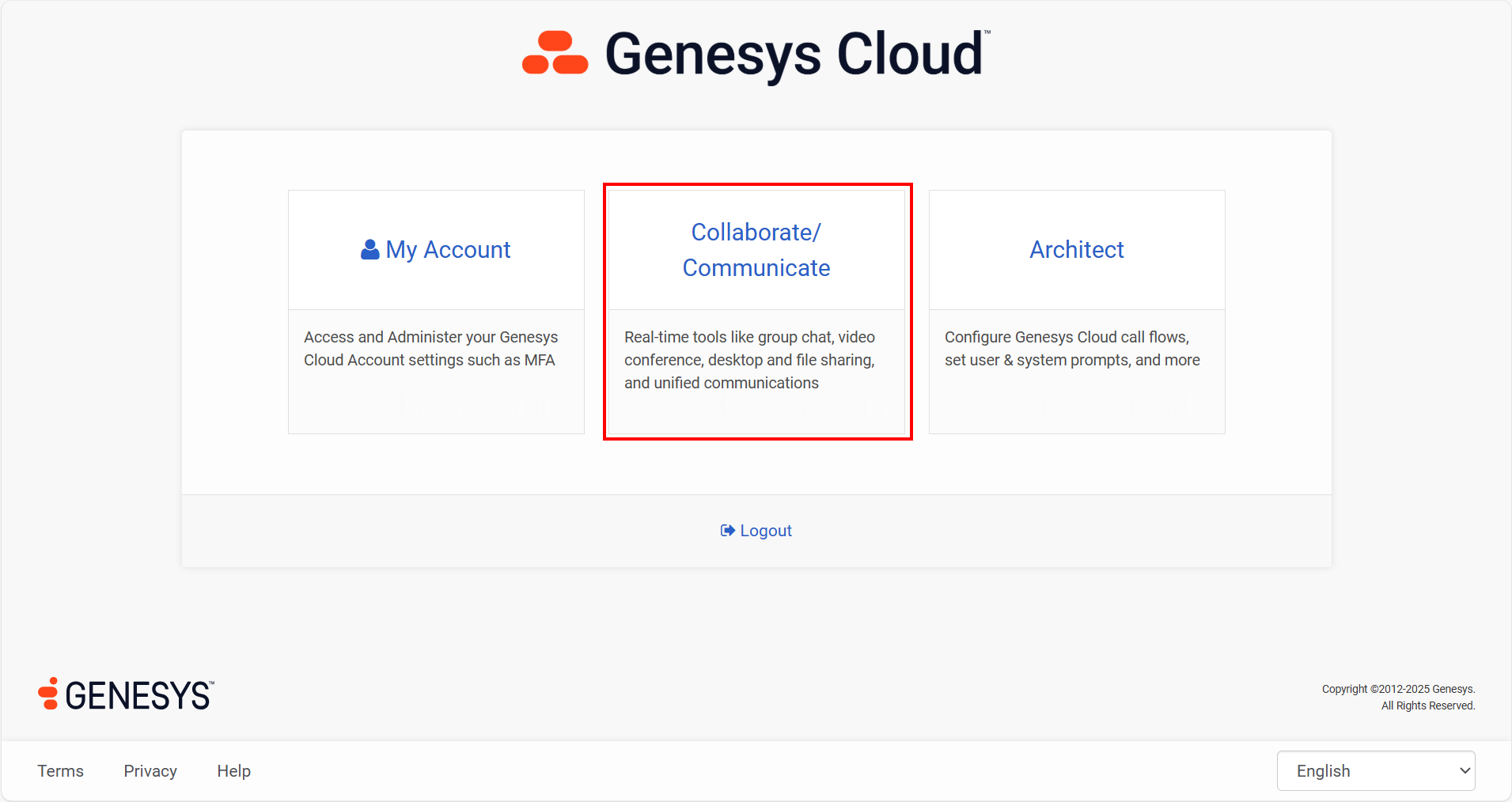Screen dimensions: 1512x802
Task: Click the My Account description text
Action: coord(431,349)
